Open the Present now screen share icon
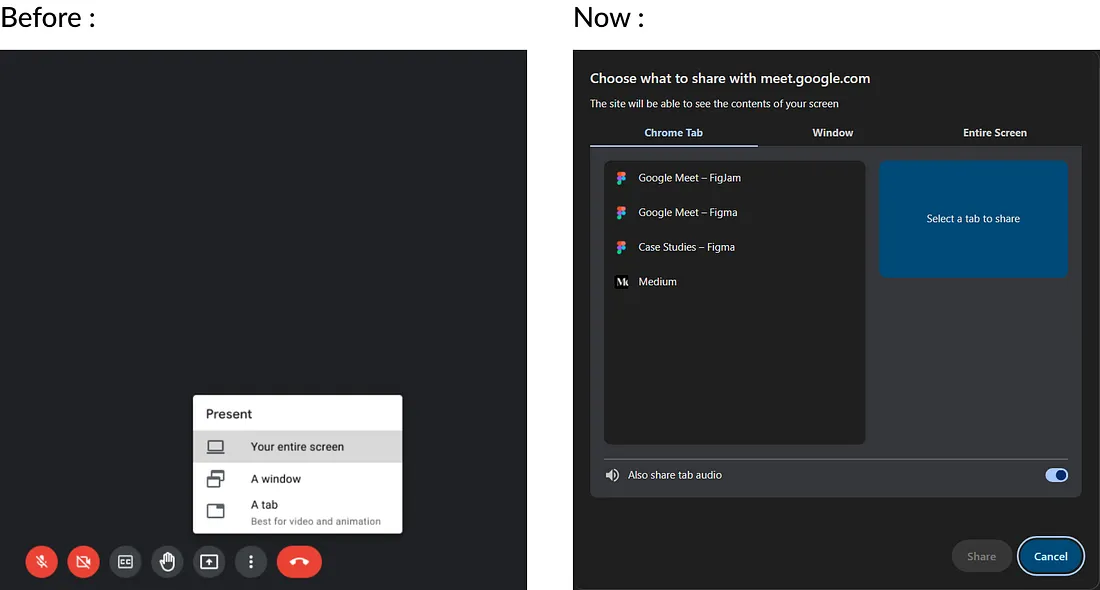The image size is (1100, 590). click(x=209, y=561)
